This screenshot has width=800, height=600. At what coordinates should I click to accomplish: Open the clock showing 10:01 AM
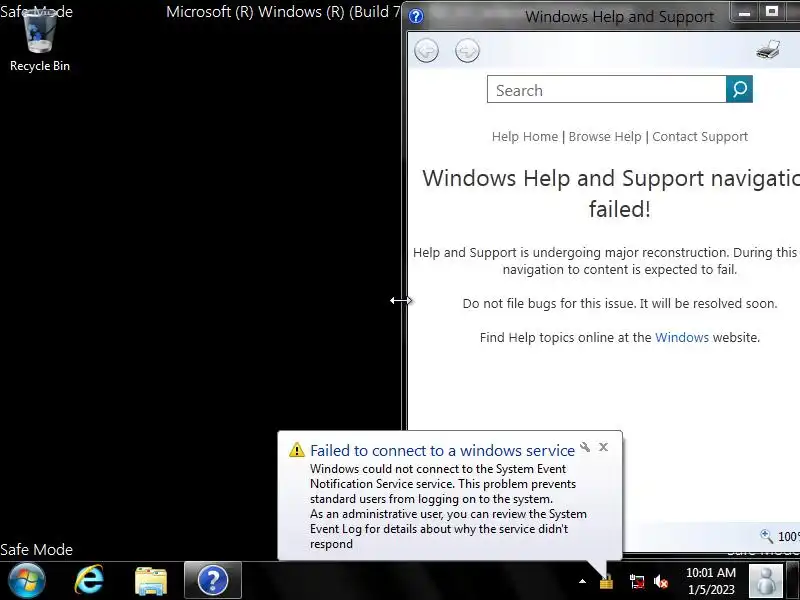[711, 581]
